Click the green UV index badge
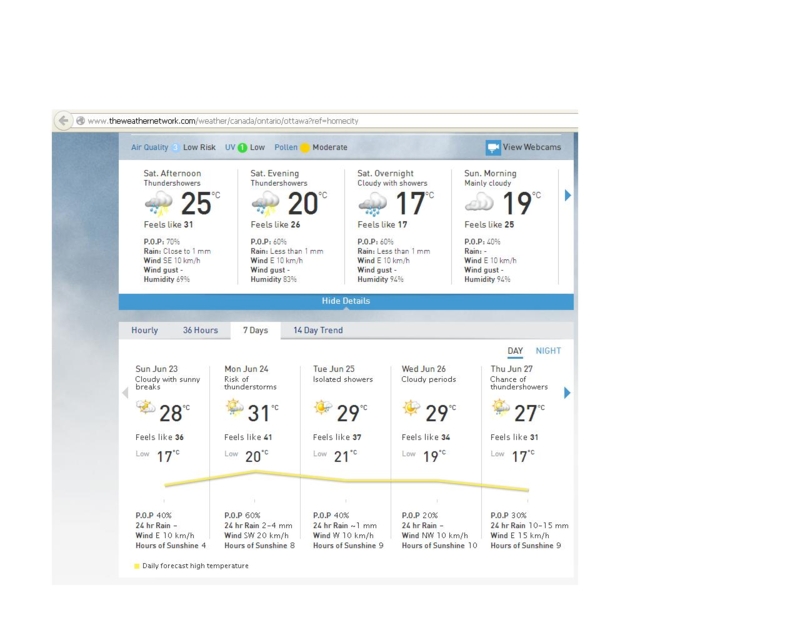 click(242, 147)
